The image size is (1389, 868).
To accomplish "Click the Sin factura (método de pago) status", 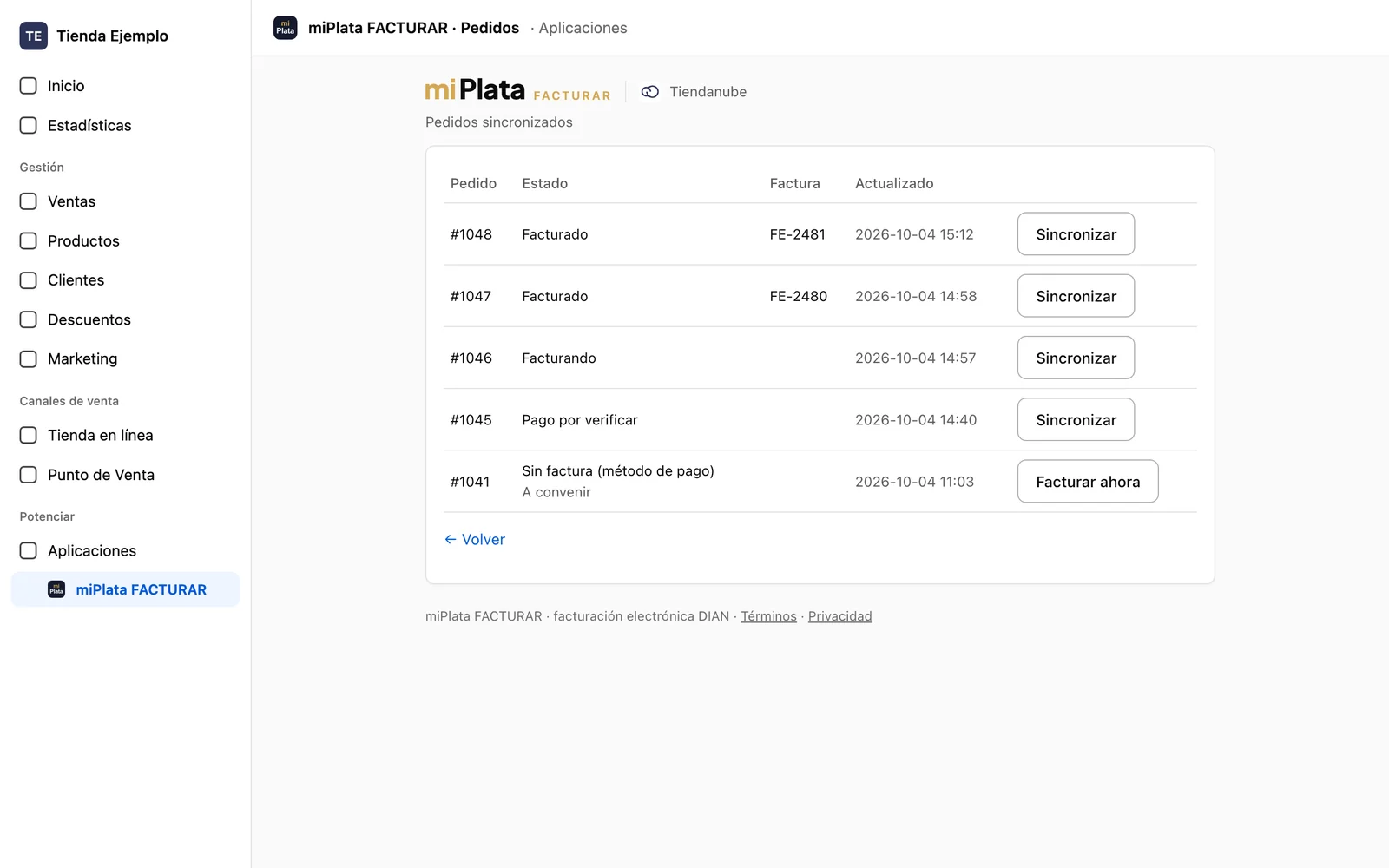I will point(617,470).
